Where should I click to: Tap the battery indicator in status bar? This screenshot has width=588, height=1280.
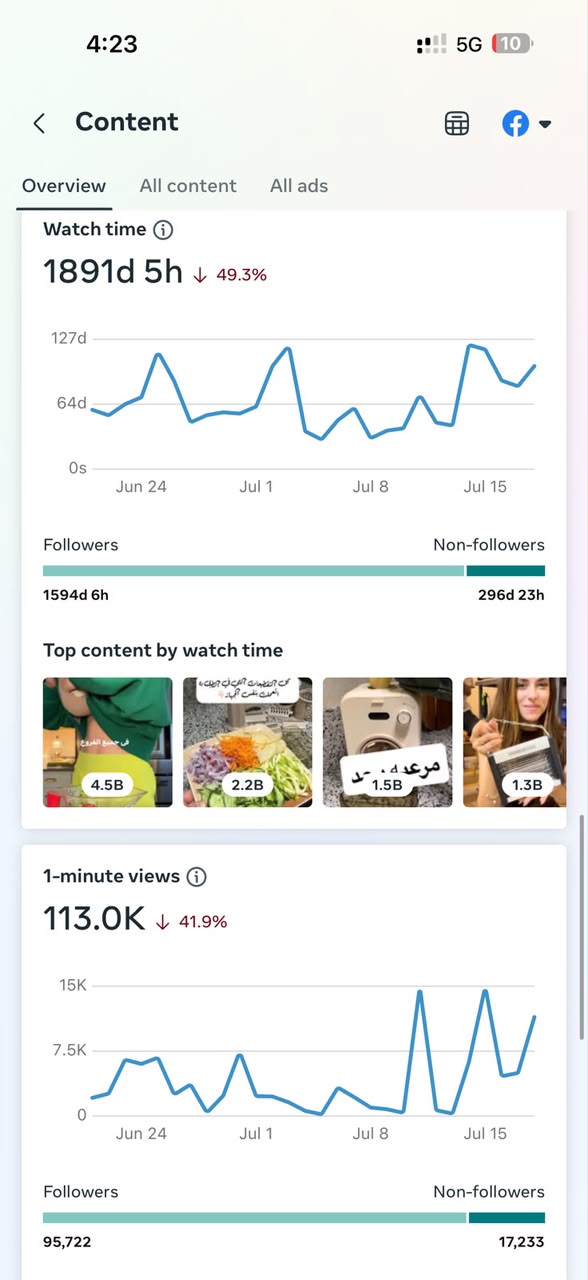(x=512, y=44)
